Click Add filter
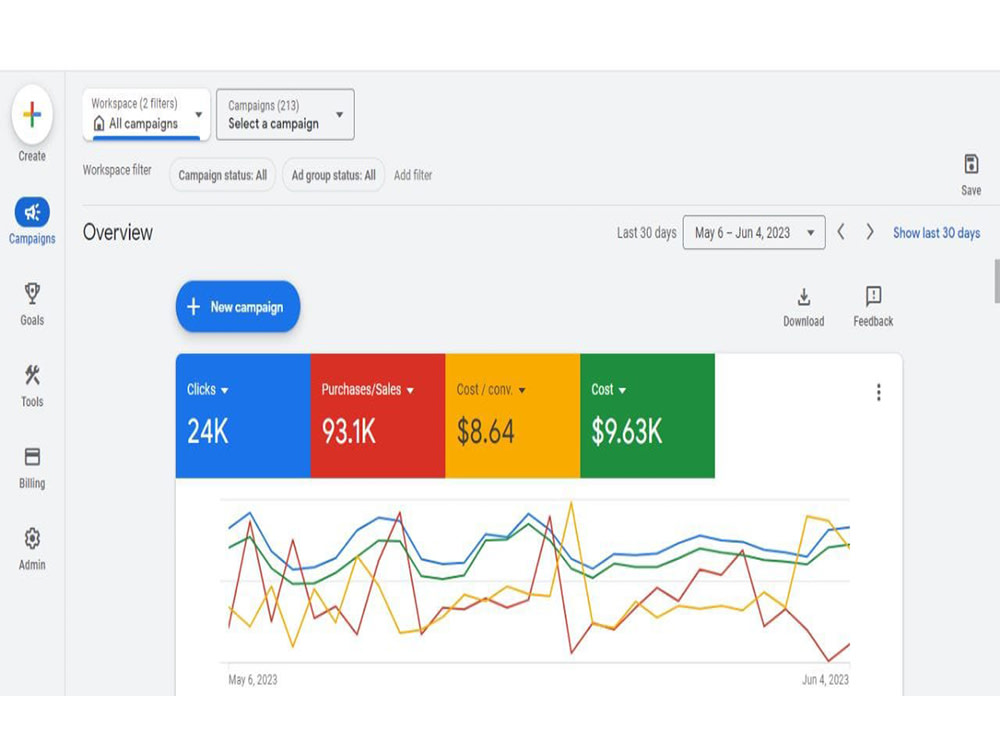Image resolution: width=1000 pixels, height=750 pixels. [413, 175]
